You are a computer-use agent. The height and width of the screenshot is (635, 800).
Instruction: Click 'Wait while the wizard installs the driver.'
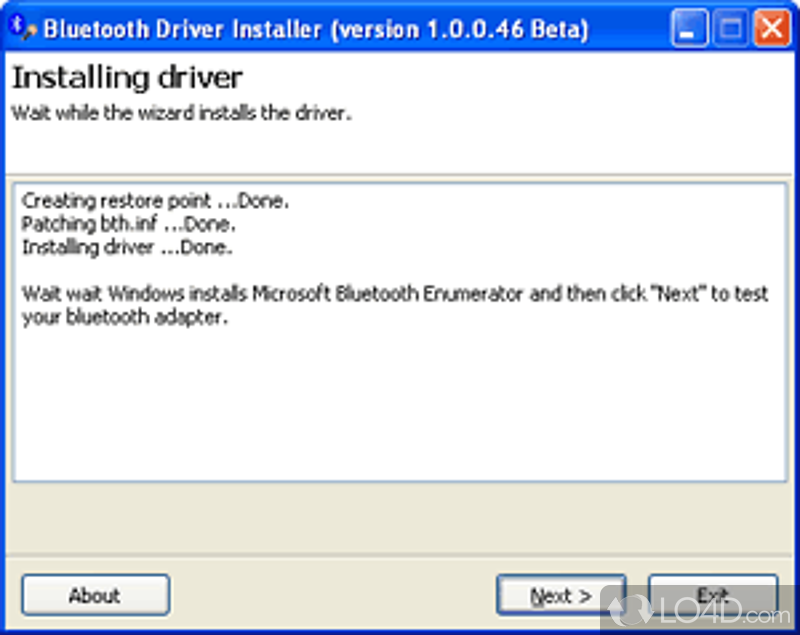point(182,113)
